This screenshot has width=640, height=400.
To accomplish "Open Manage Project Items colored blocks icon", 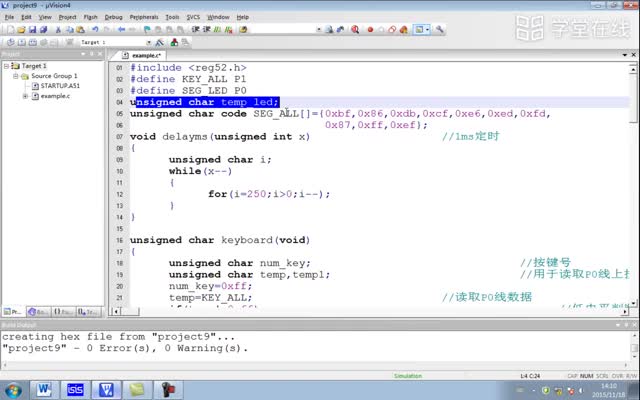I will (174, 42).
